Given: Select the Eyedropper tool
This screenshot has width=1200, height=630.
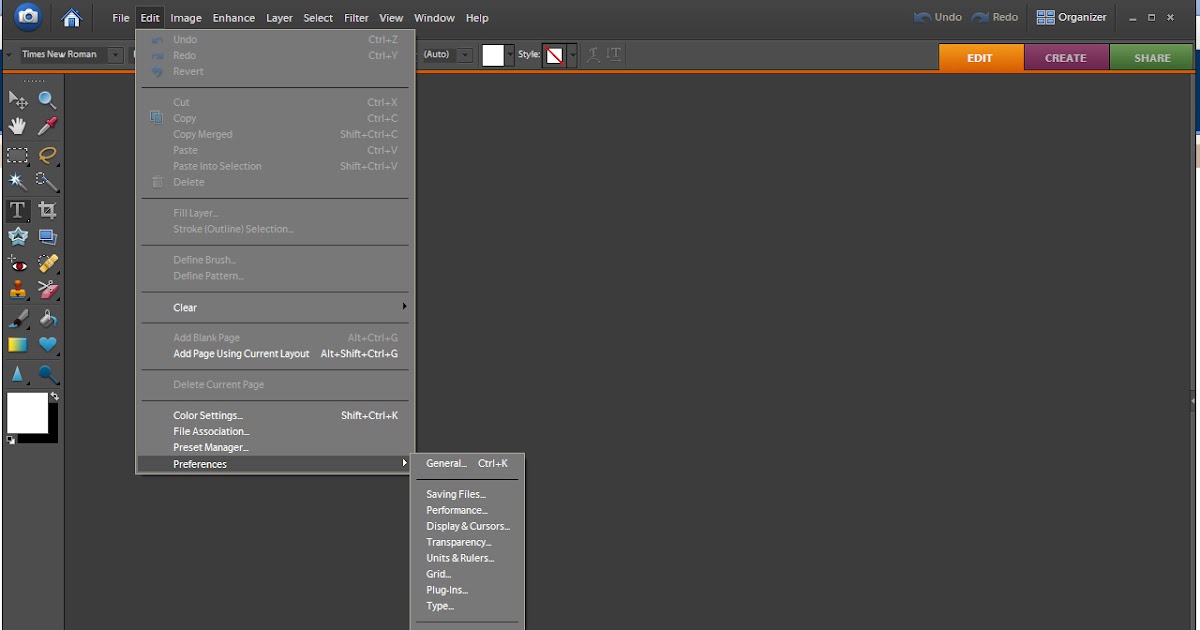Looking at the screenshot, I should pyautogui.click(x=47, y=126).
